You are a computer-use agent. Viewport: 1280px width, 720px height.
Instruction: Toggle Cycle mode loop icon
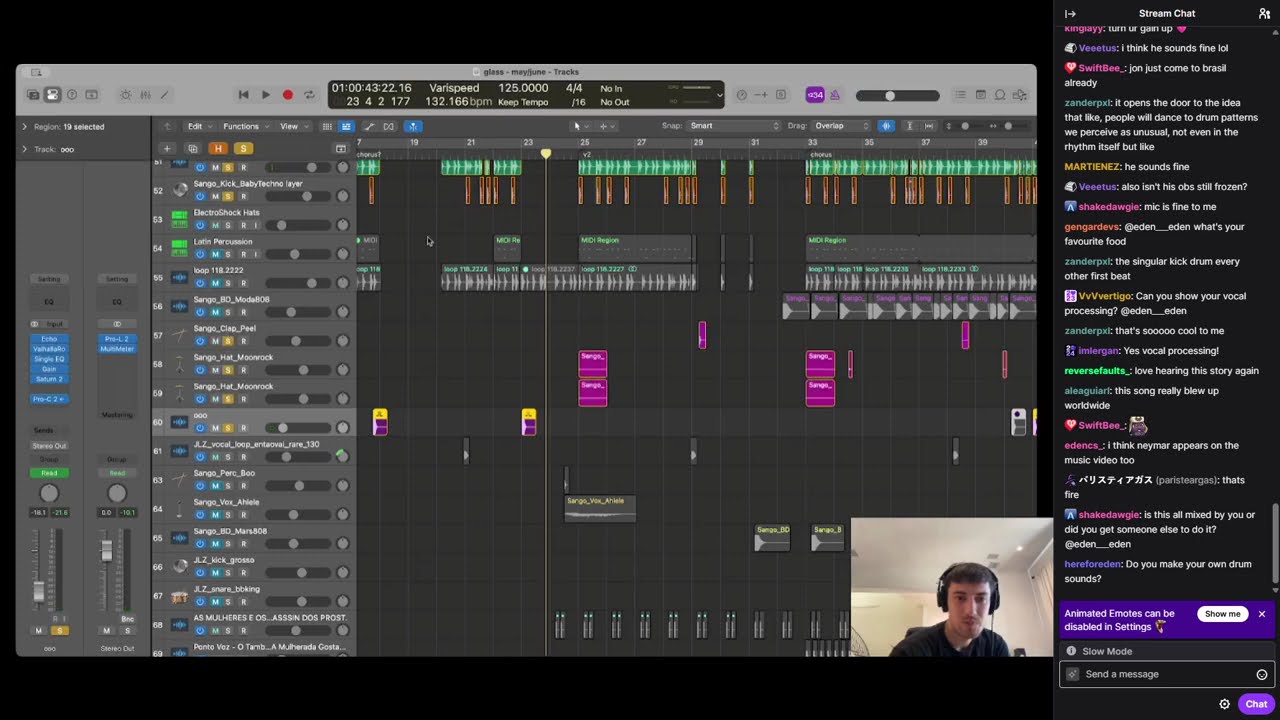[x=309, y=95]
